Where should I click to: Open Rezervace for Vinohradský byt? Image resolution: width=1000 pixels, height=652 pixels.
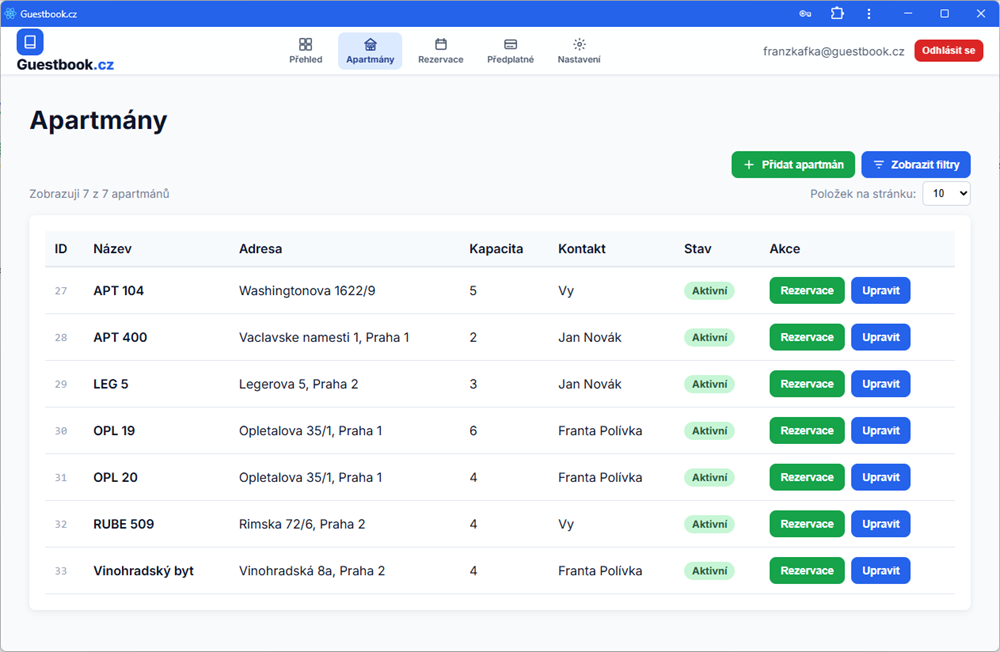(x=807, y=570)
